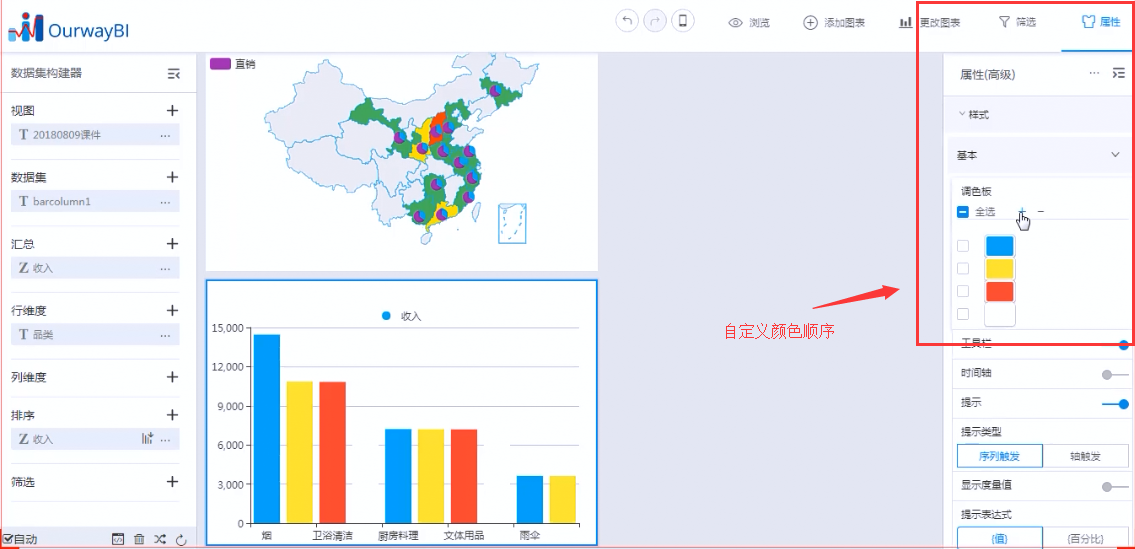Switch to the 筛选 tab
This screenshot has width=1135, height=549.
[x=1017, y=22]
